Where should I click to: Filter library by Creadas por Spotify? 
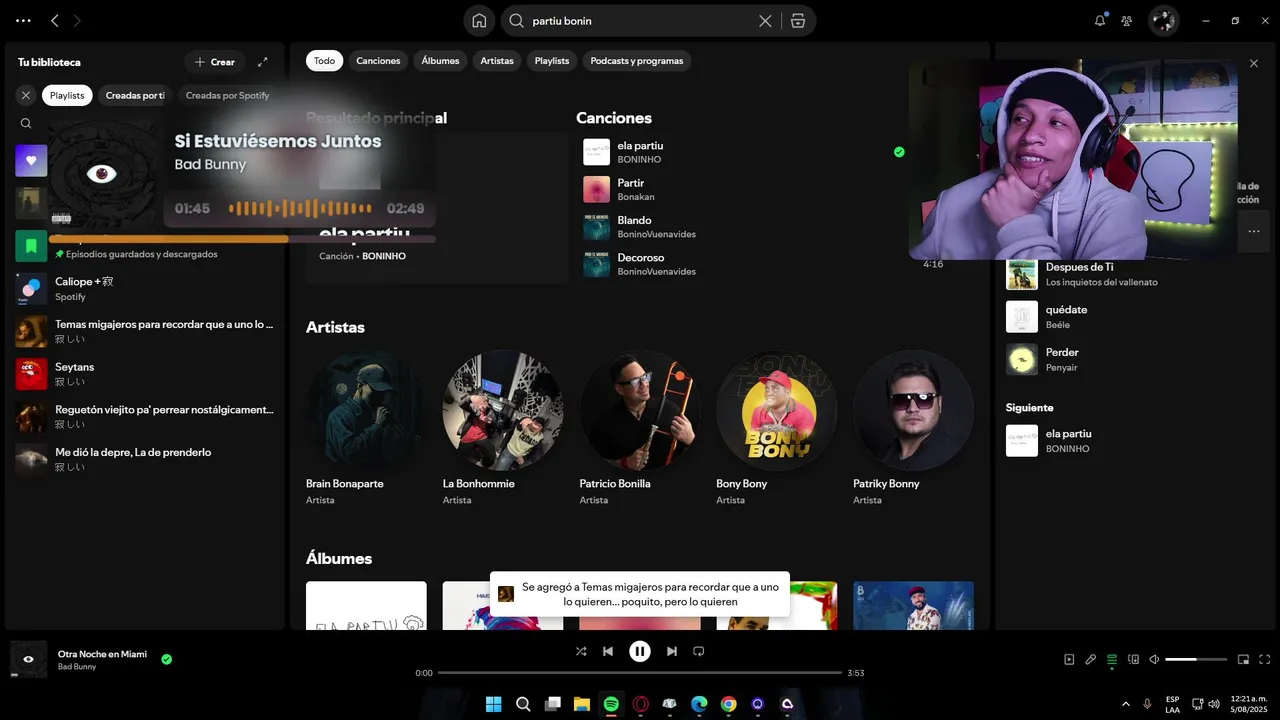pyautogui.click(x=227, y=95)
